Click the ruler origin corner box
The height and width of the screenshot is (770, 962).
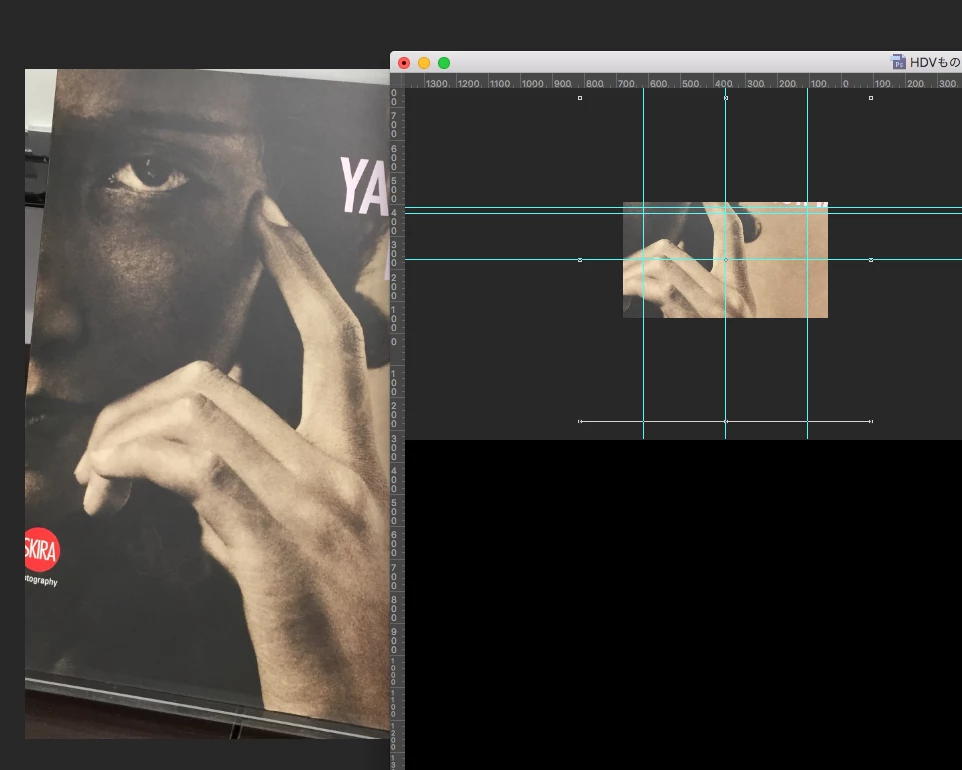(x=398, y=81)
